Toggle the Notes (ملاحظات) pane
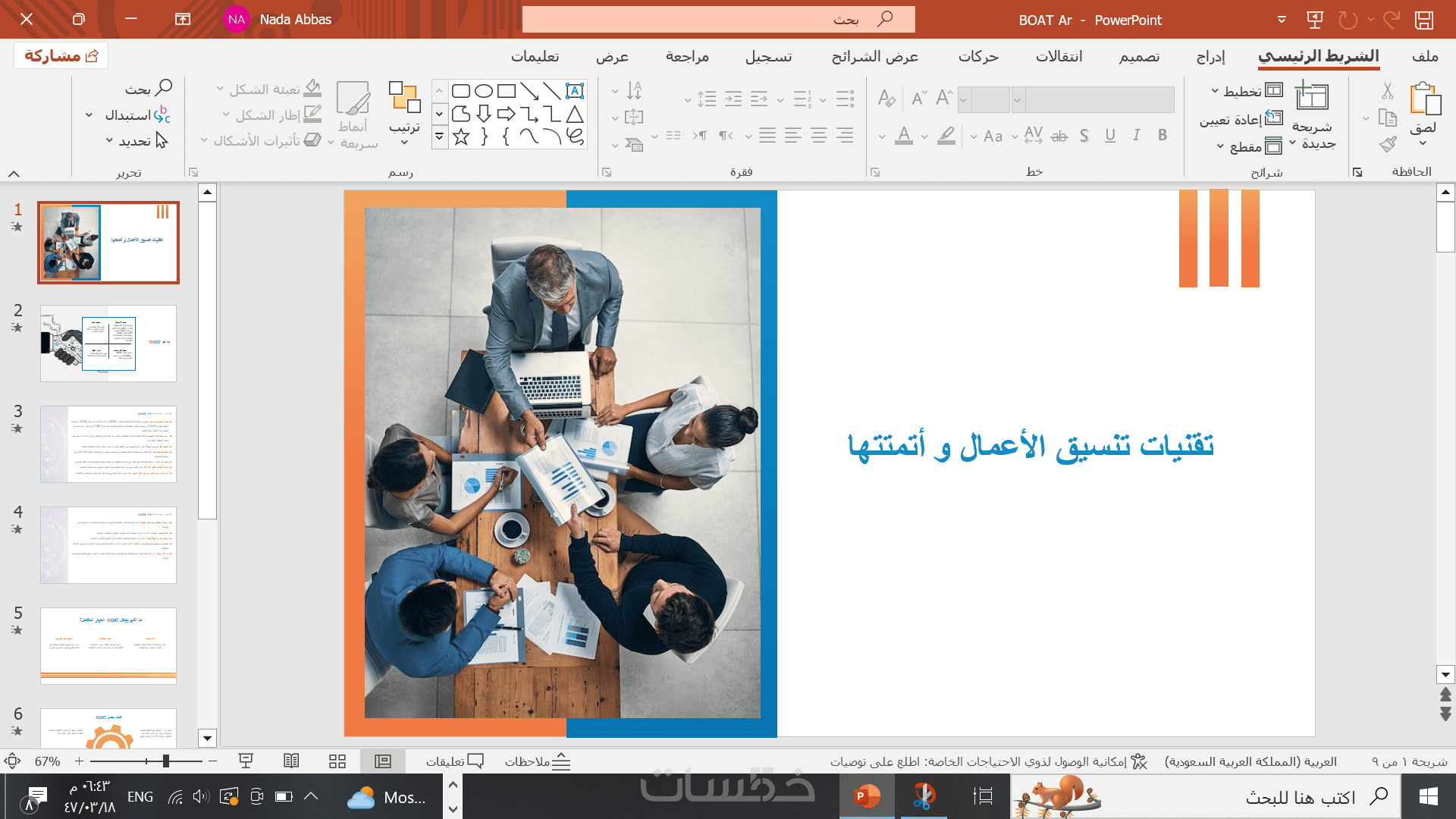Viewport: 1456px width, 819px height. [x=538, y=761]
